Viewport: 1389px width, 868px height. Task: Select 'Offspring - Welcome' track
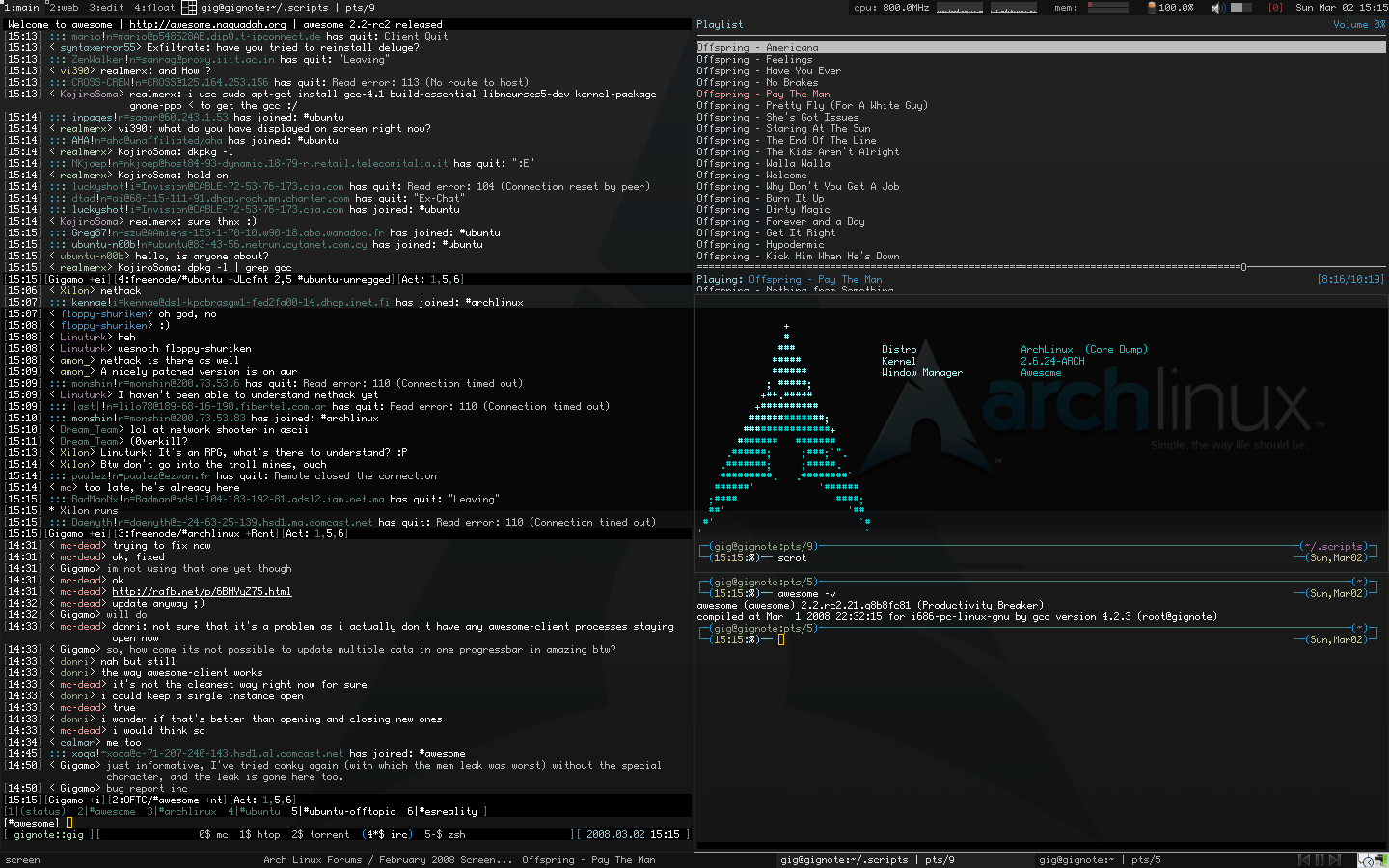tap(751, 175)
